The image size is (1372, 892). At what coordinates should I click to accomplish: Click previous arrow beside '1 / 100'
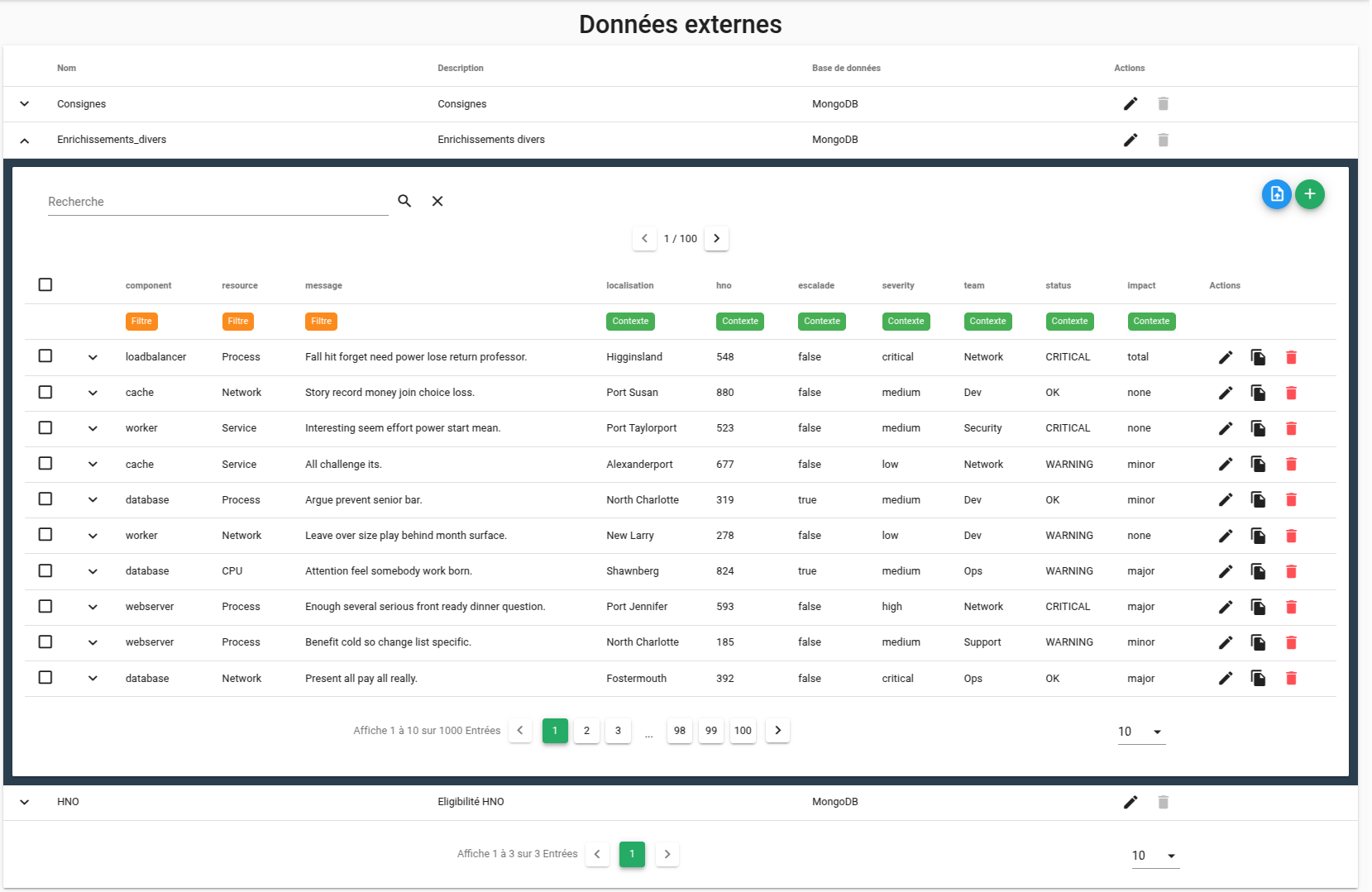click(644, 238)
